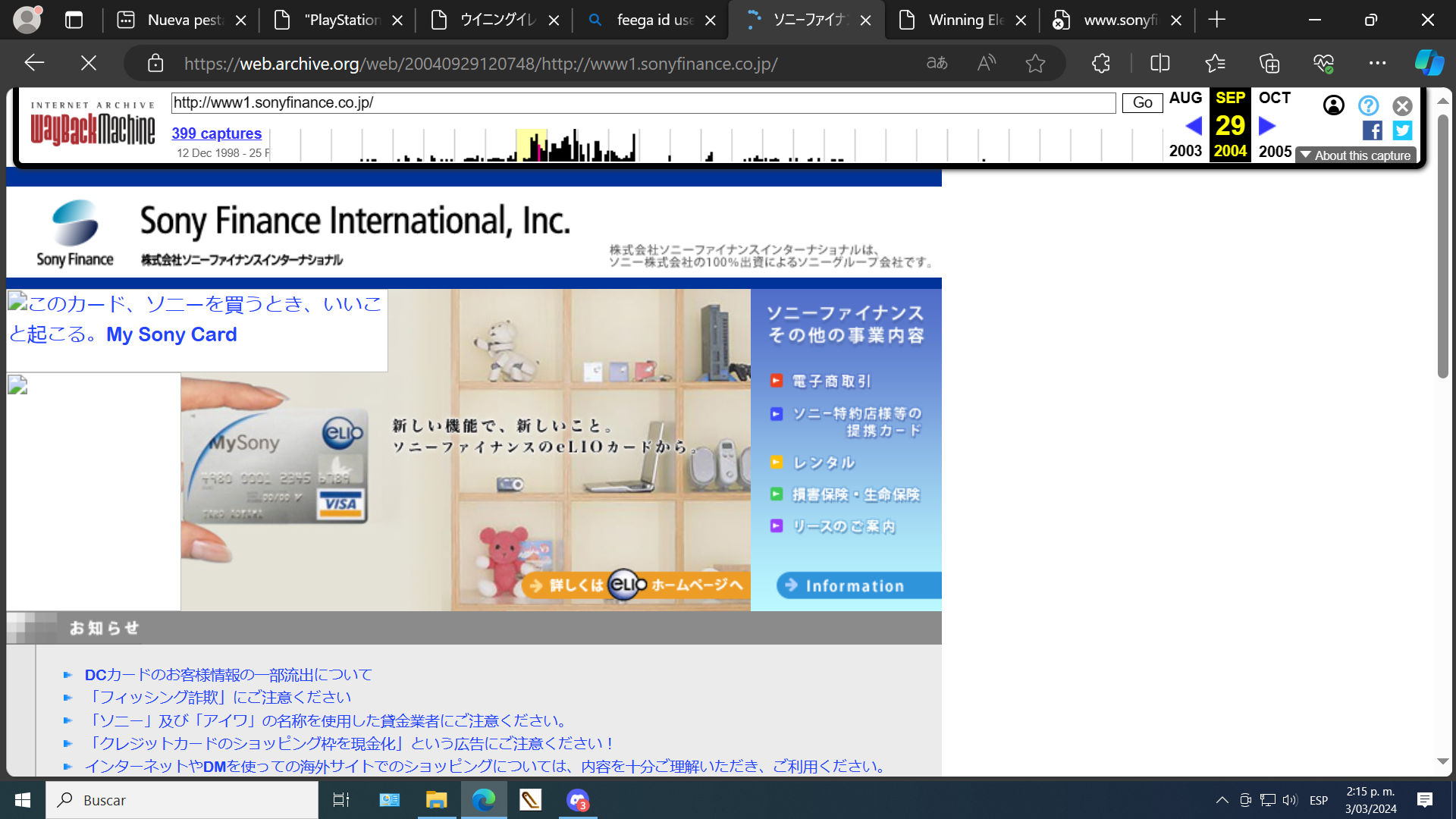This screenshot has width=1456, height=819.
Task: Click the scrollbar down arrow
Action: point(1443,761)
